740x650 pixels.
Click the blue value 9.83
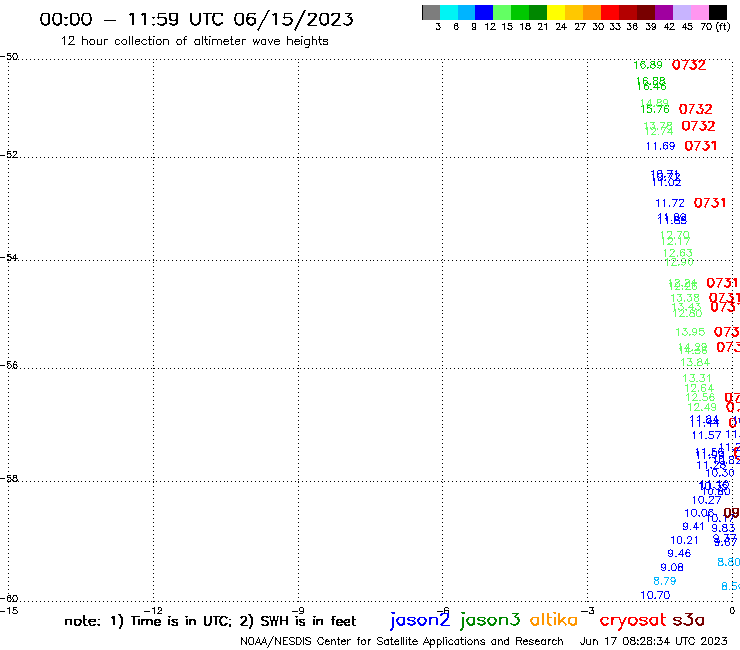point(723,528)
